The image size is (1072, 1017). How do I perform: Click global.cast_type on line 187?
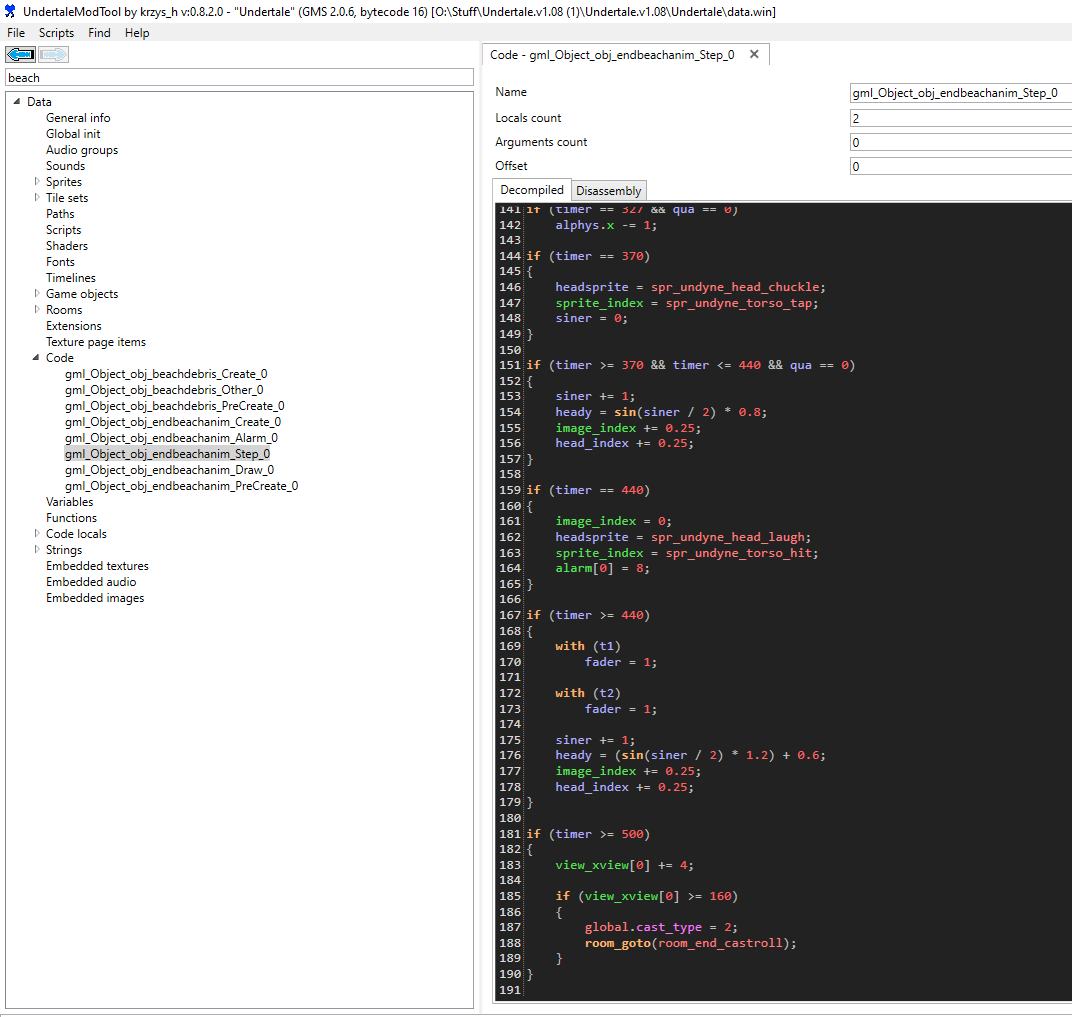pos(643,927)
